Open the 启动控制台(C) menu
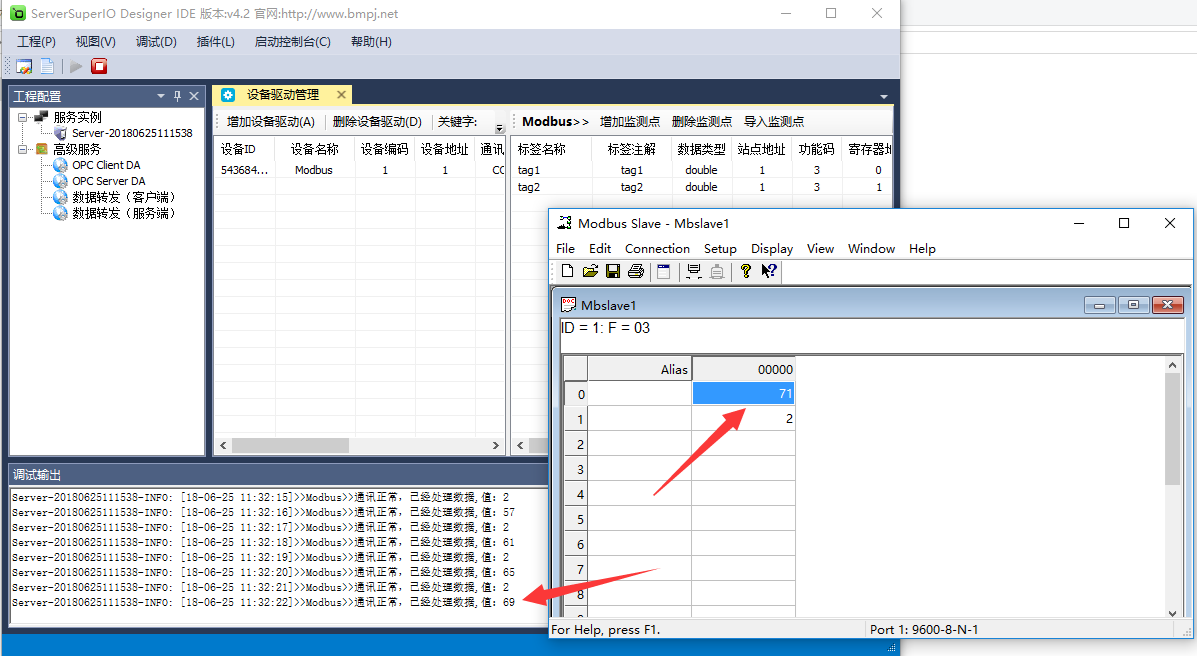 pos(293,42)
